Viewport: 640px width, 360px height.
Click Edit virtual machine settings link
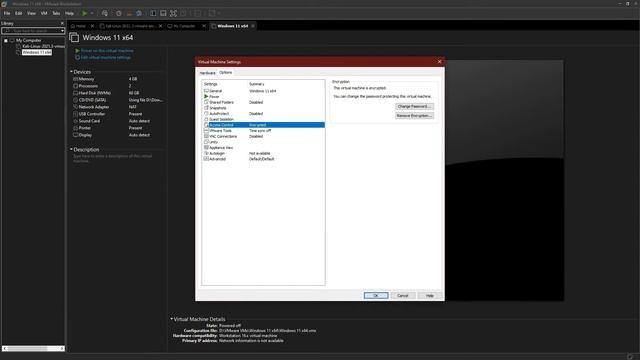[x=106, y=58]
